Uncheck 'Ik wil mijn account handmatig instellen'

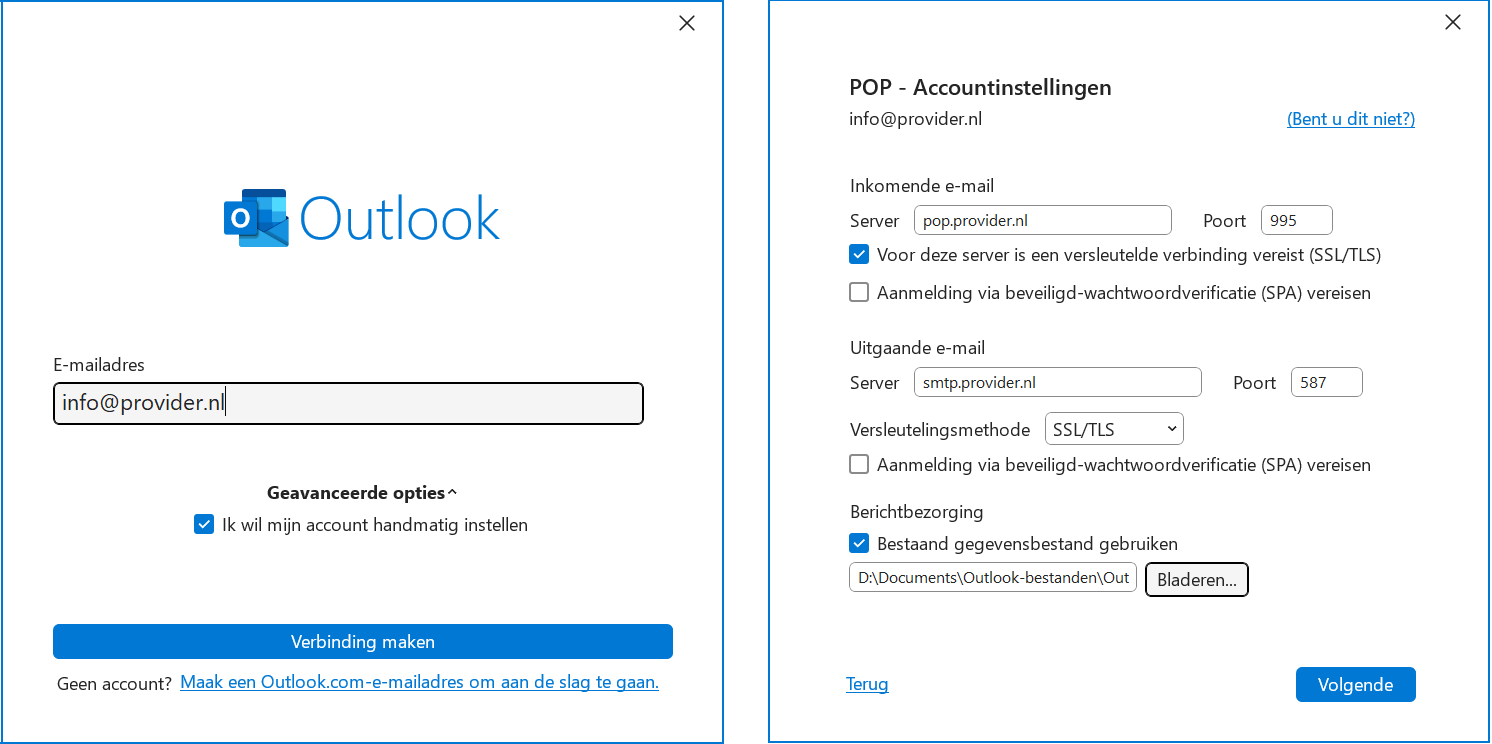[204, 524]
